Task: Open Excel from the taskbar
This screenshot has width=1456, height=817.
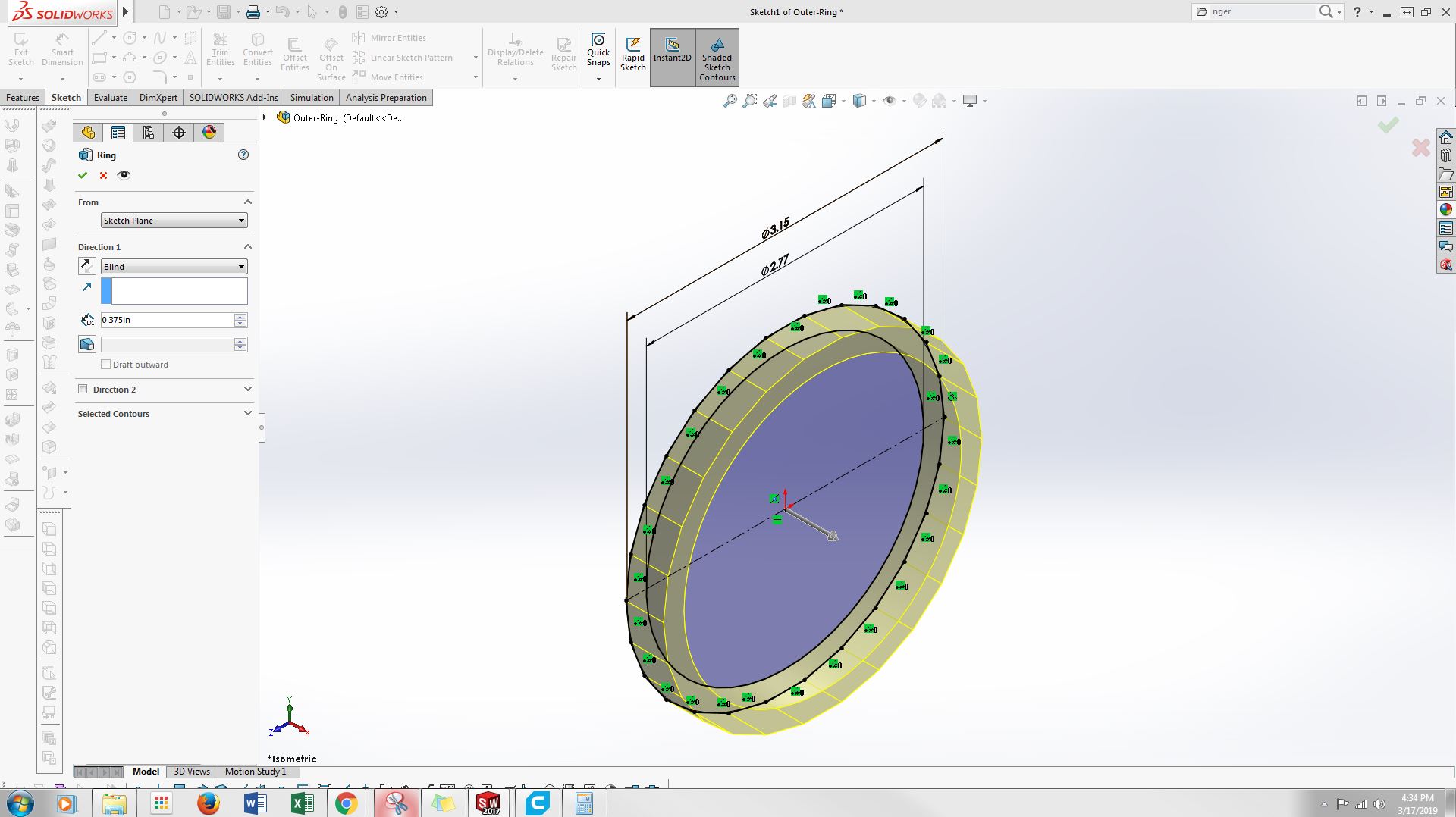Action: click(302, 803)
